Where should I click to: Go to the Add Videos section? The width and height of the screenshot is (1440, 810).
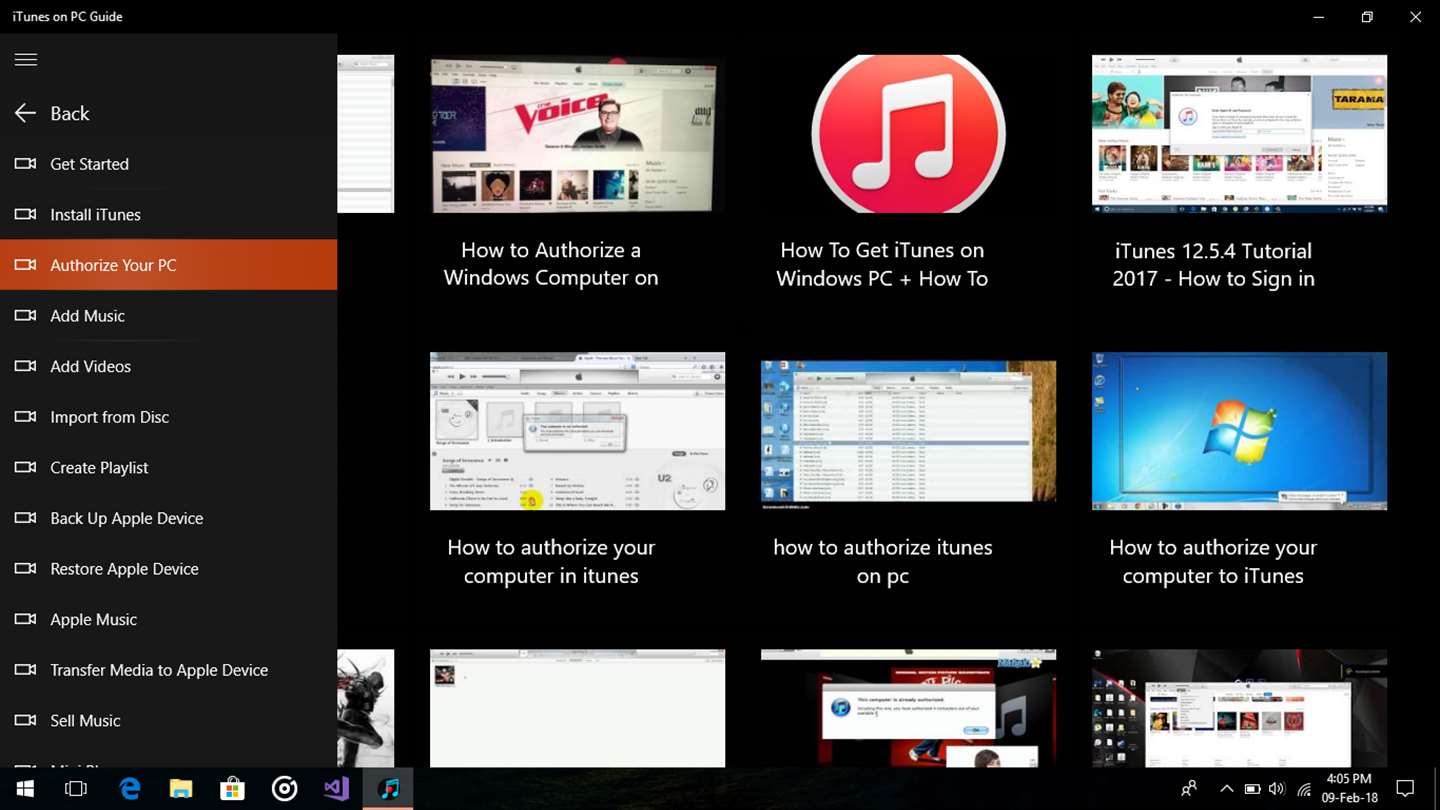[168, 366]
